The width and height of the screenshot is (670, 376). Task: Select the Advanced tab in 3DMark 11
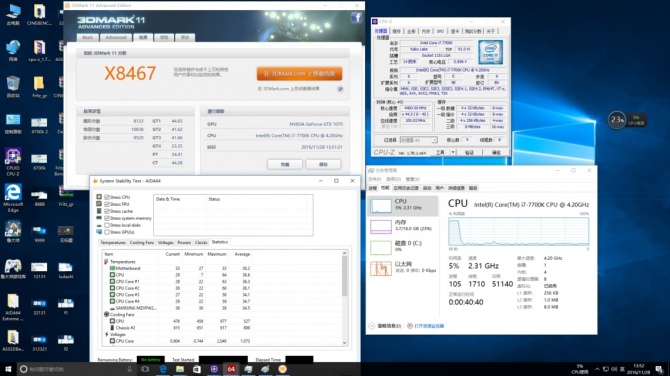[x=116, y=38]
